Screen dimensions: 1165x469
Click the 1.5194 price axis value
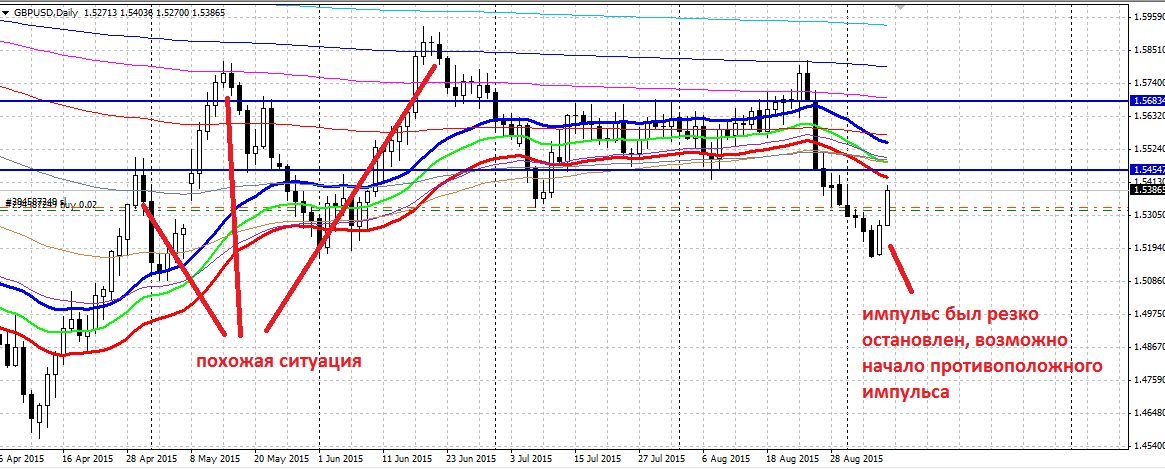[1149, 248]
